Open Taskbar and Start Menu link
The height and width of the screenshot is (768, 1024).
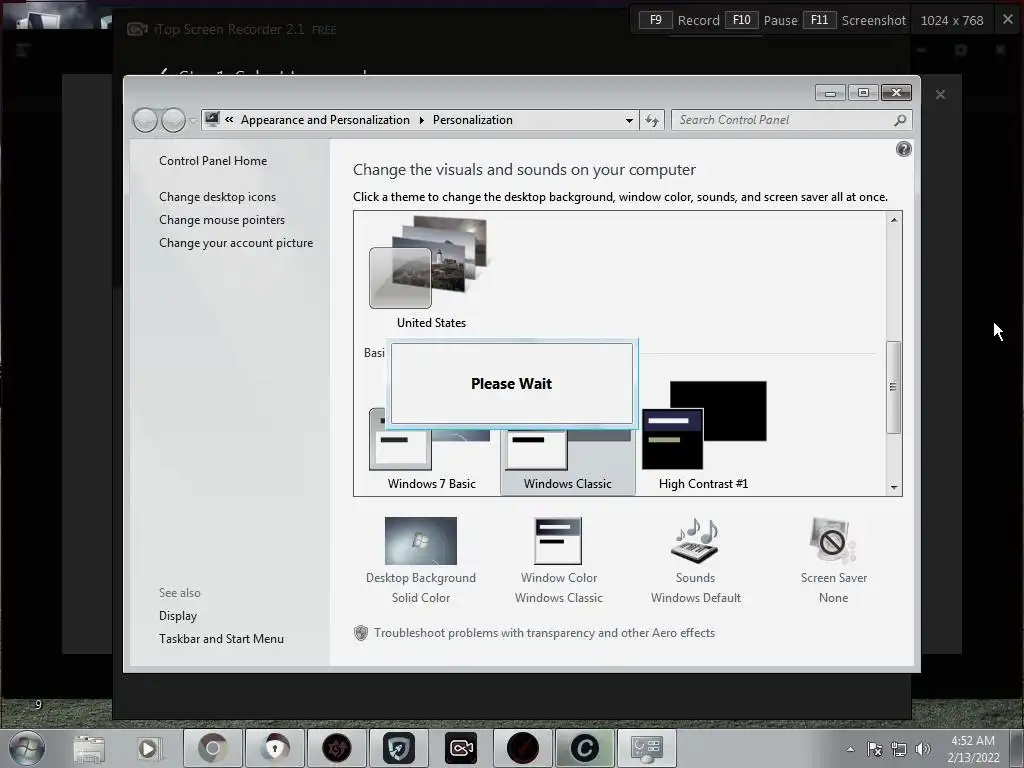pos(221,639)
